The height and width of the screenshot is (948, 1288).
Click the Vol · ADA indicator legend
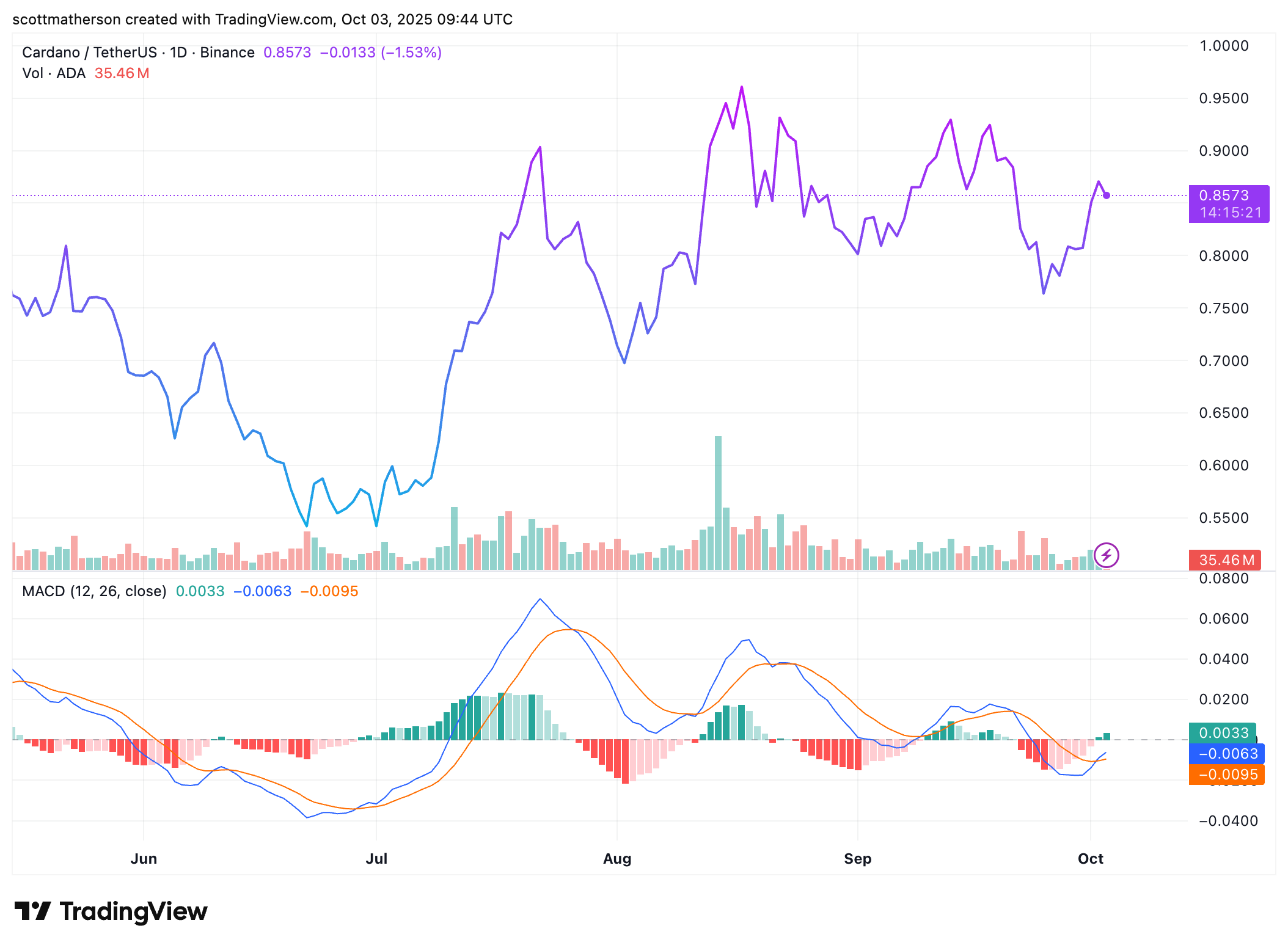(x=54, y=73)
